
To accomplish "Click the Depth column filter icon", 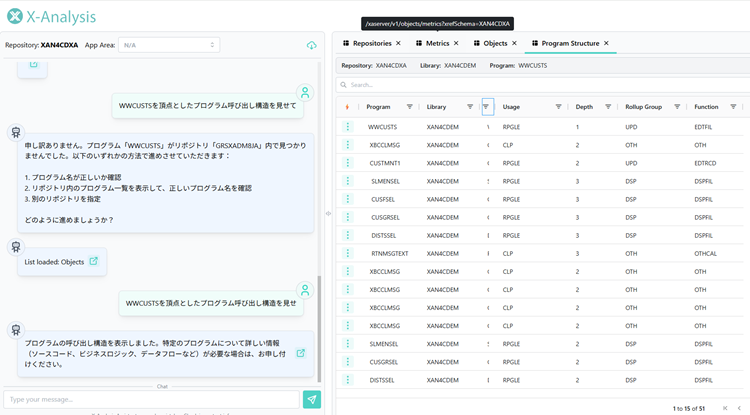I will click(608, 107).
